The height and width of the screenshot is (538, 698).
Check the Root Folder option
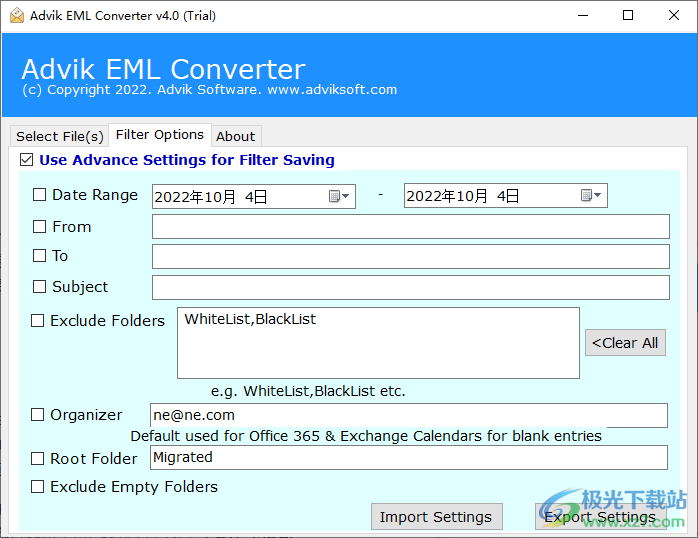click(37, 458)
